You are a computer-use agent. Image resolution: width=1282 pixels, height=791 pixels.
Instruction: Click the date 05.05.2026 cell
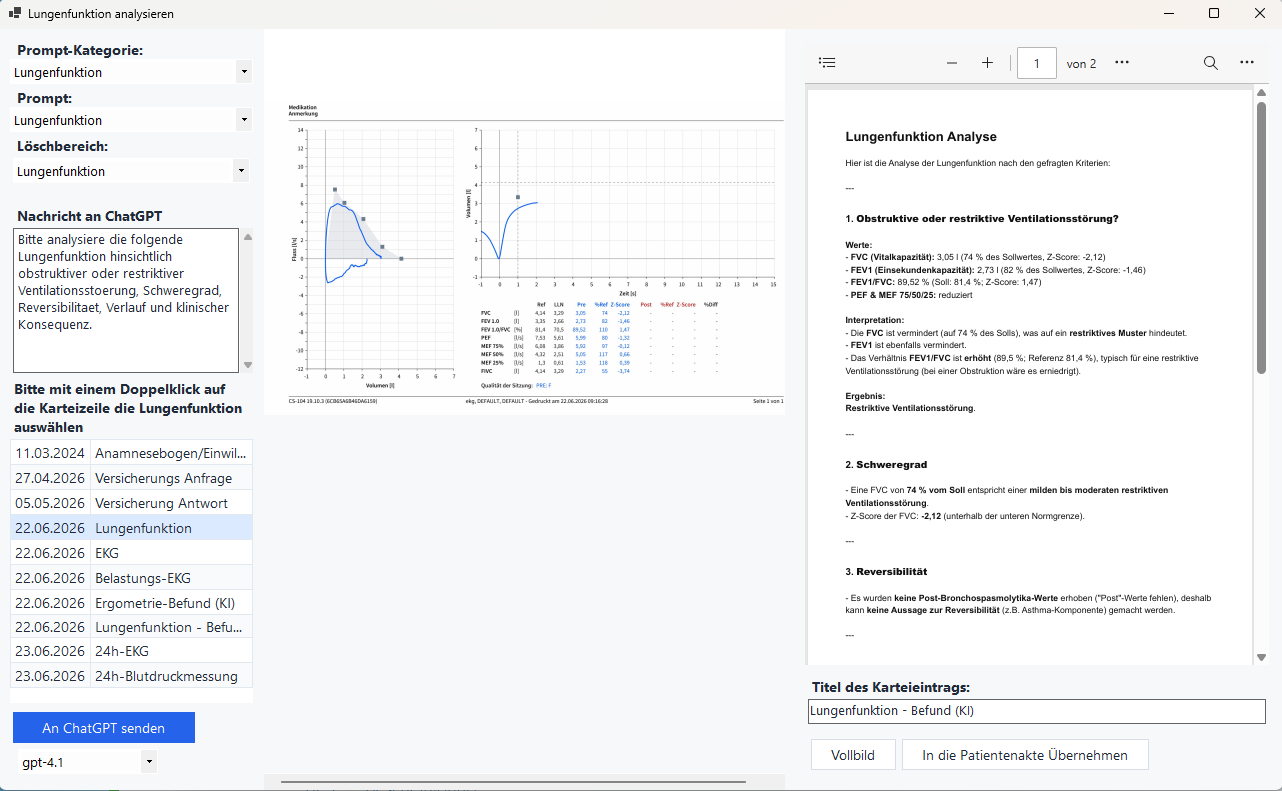pos(50,503)
